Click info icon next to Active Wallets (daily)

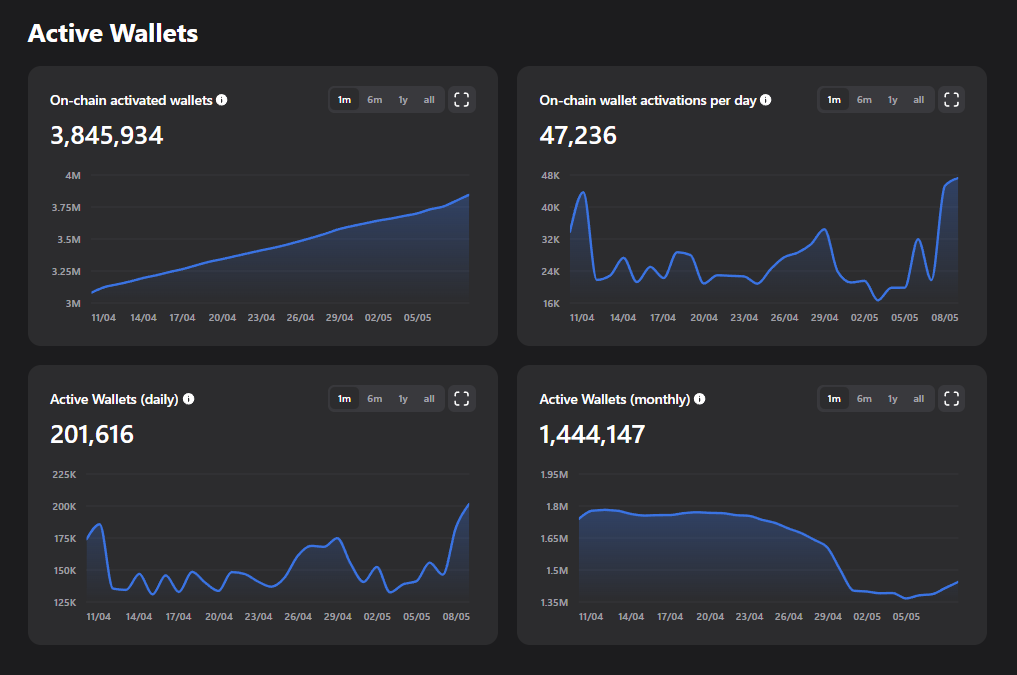pyautogui.click(x=188, y=399)
